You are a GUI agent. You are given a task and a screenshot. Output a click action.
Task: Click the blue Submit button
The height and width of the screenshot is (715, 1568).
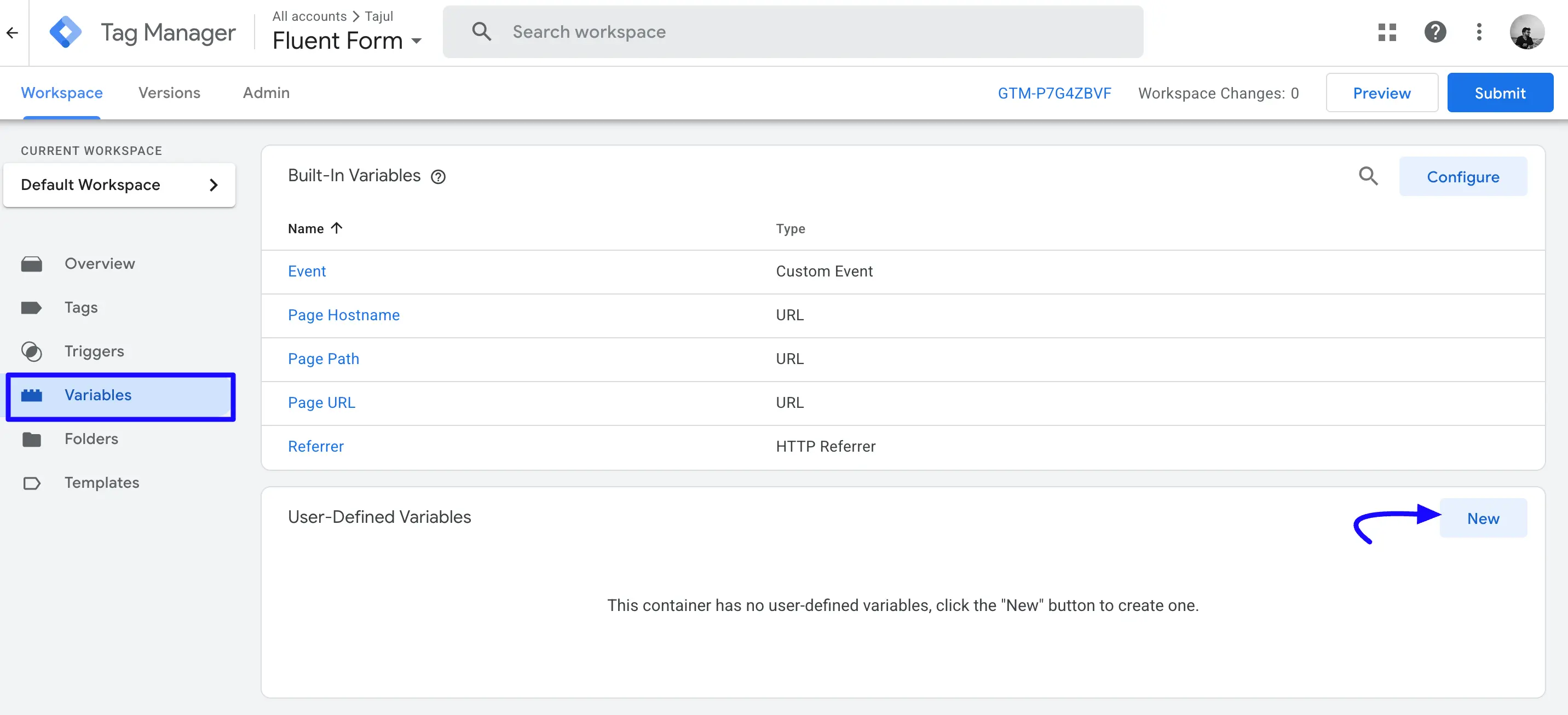1500,93
